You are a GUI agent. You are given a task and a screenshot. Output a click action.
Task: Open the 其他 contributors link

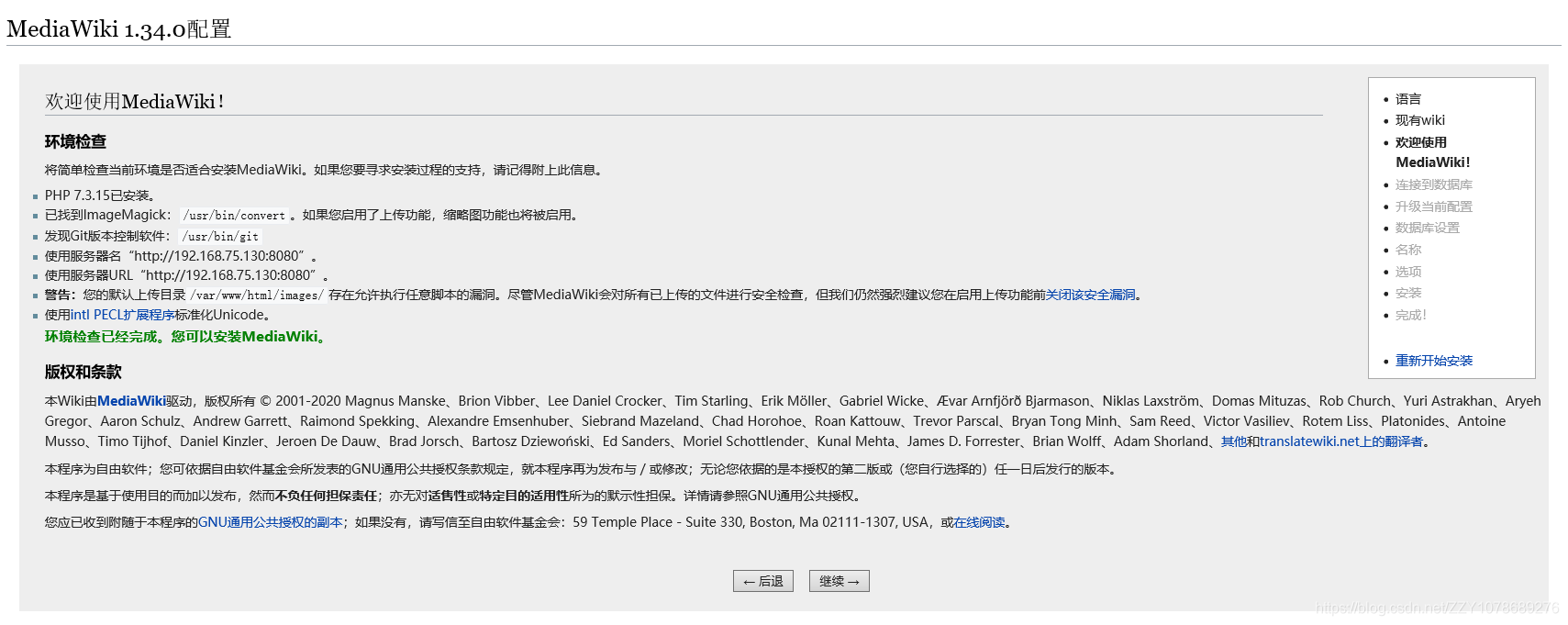1233,441
